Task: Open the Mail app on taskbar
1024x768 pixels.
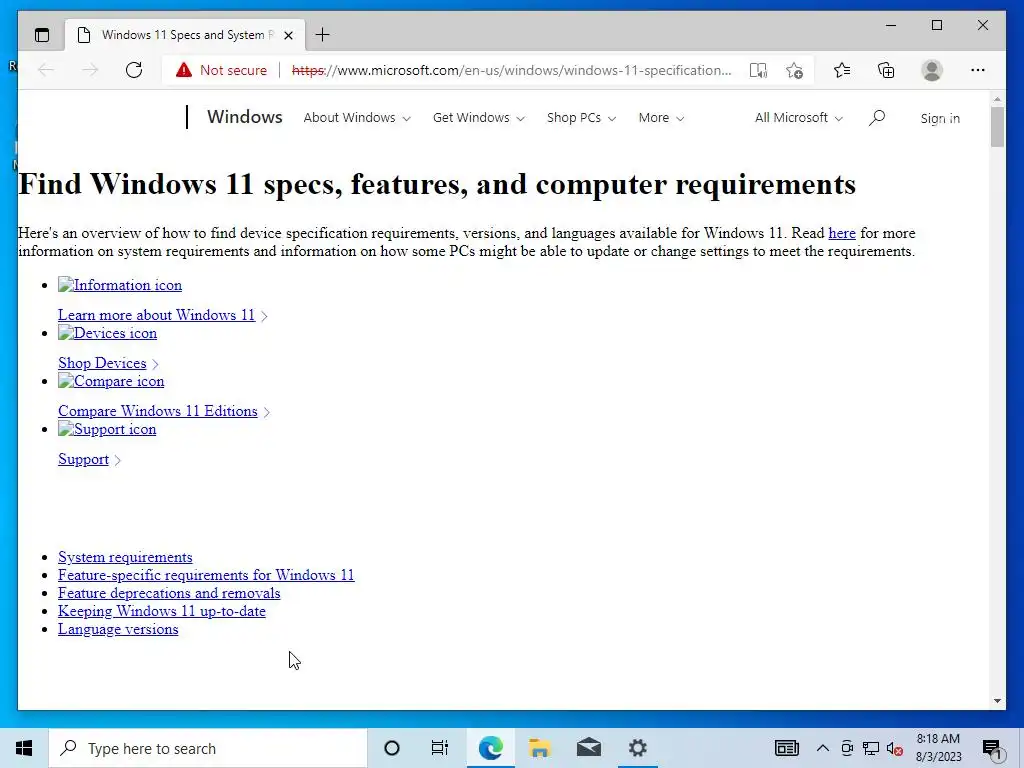Action: click(x=588, y=748)
